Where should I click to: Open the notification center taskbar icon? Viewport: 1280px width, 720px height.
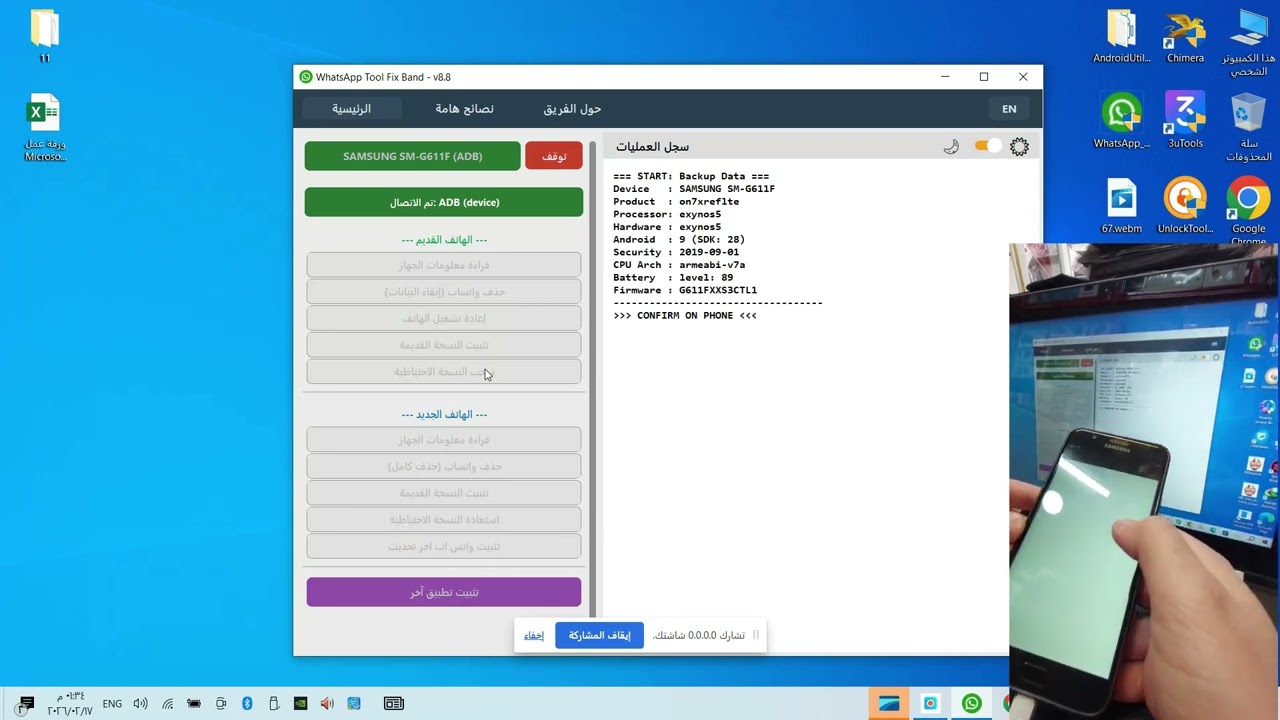26,704
